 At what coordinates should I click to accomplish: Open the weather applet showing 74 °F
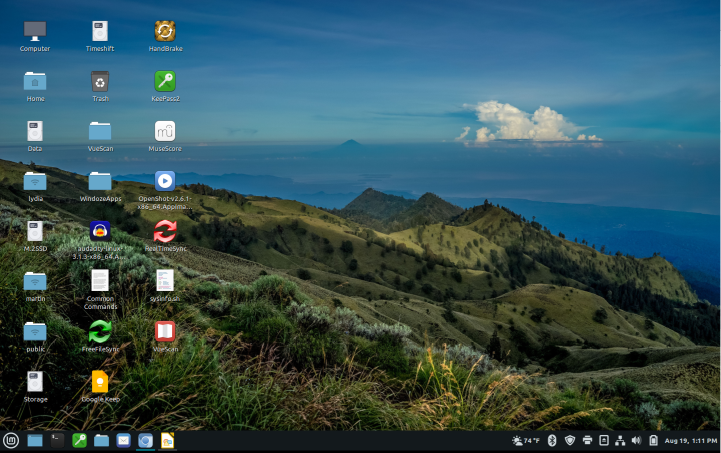pyautogui.click(x=526, y=441)
